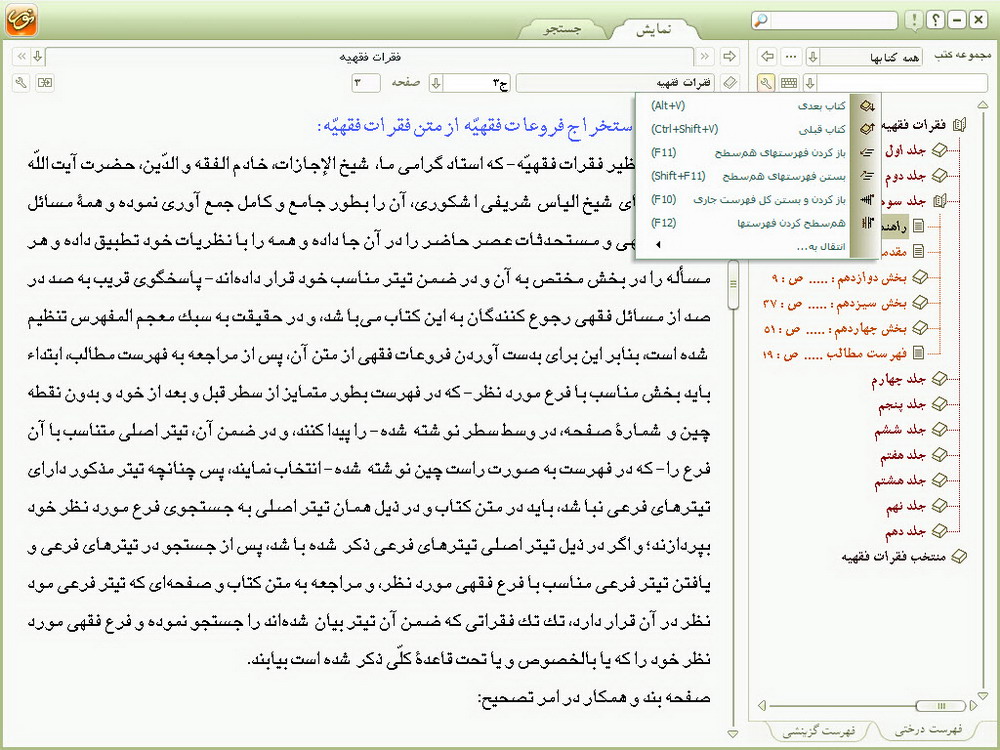Toggle the highlighted wrench tool above the tree
The width and height of the screenshot is (1000, 750).
click(766, 83)
